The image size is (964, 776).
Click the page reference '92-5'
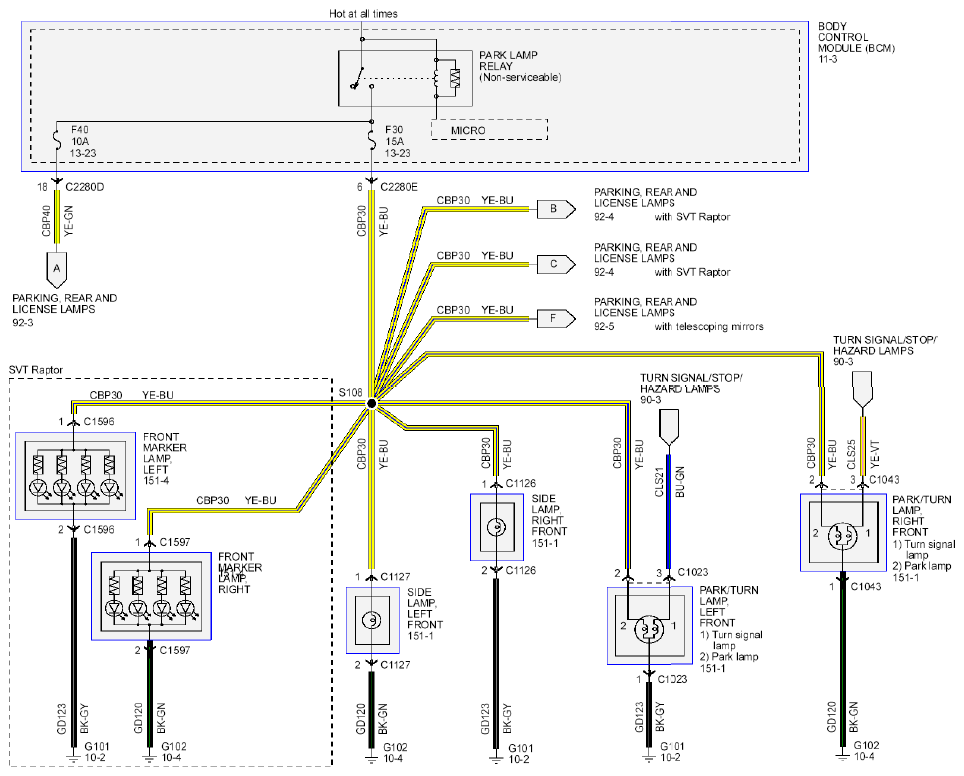click(x=604, y=326)
